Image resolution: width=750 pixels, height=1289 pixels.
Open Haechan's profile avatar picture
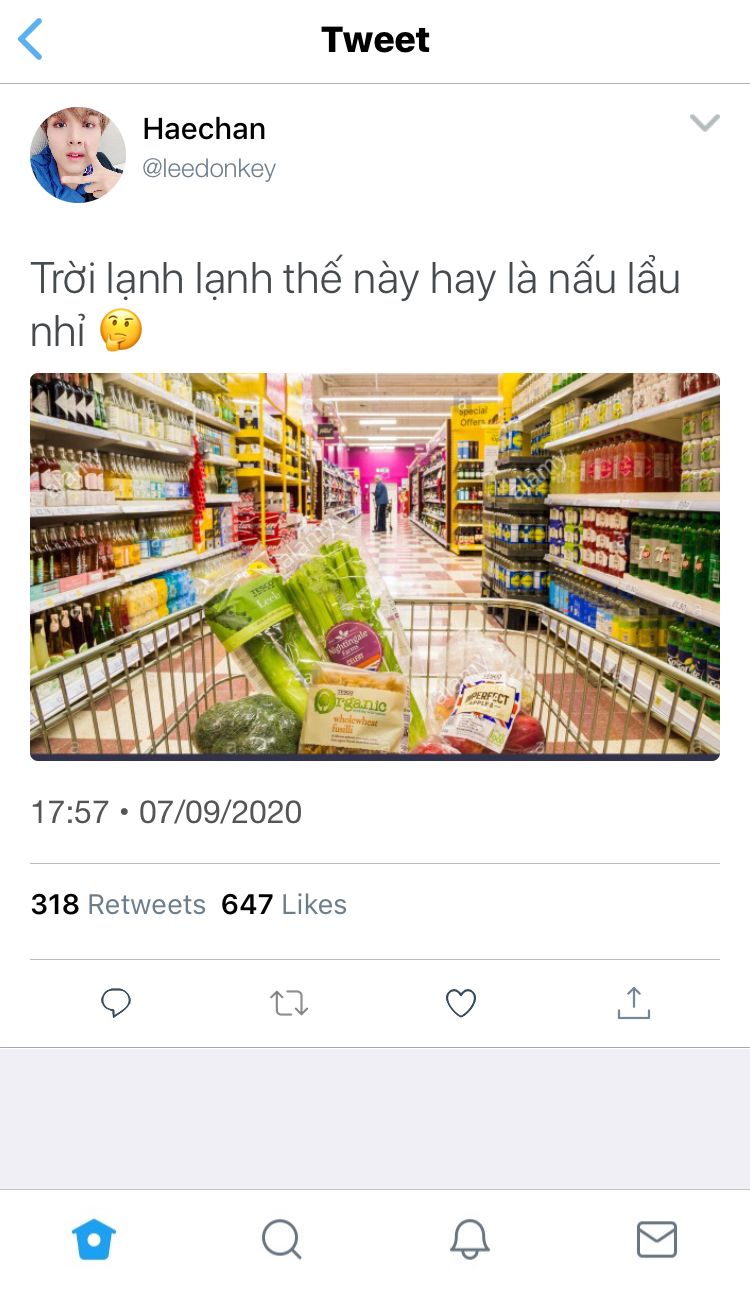coord(78,155)
